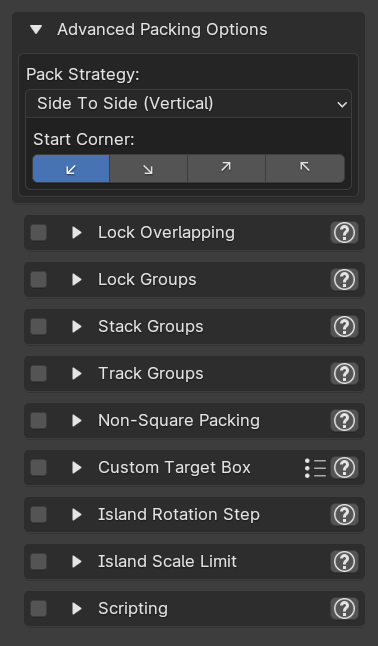Open the Pack Strategy dropdown
The width and height of the screenshot is (378, 646).
pyautogui.click(x=188, y=103)
